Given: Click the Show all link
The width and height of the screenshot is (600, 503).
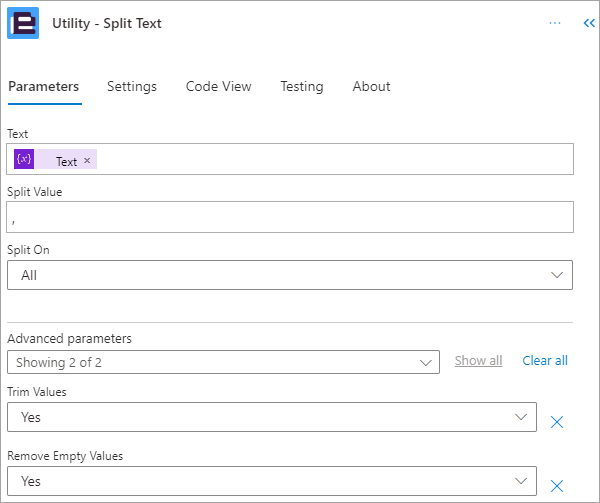Looking at the screenshot, I should [478, 361].
